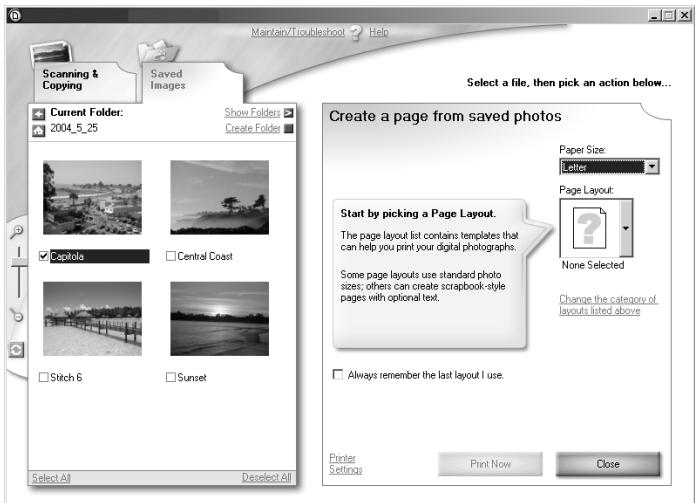This screenshot has width=695, height=503.
Task: Click the arrow icon next to Show Folders
Action: point(289,113)
